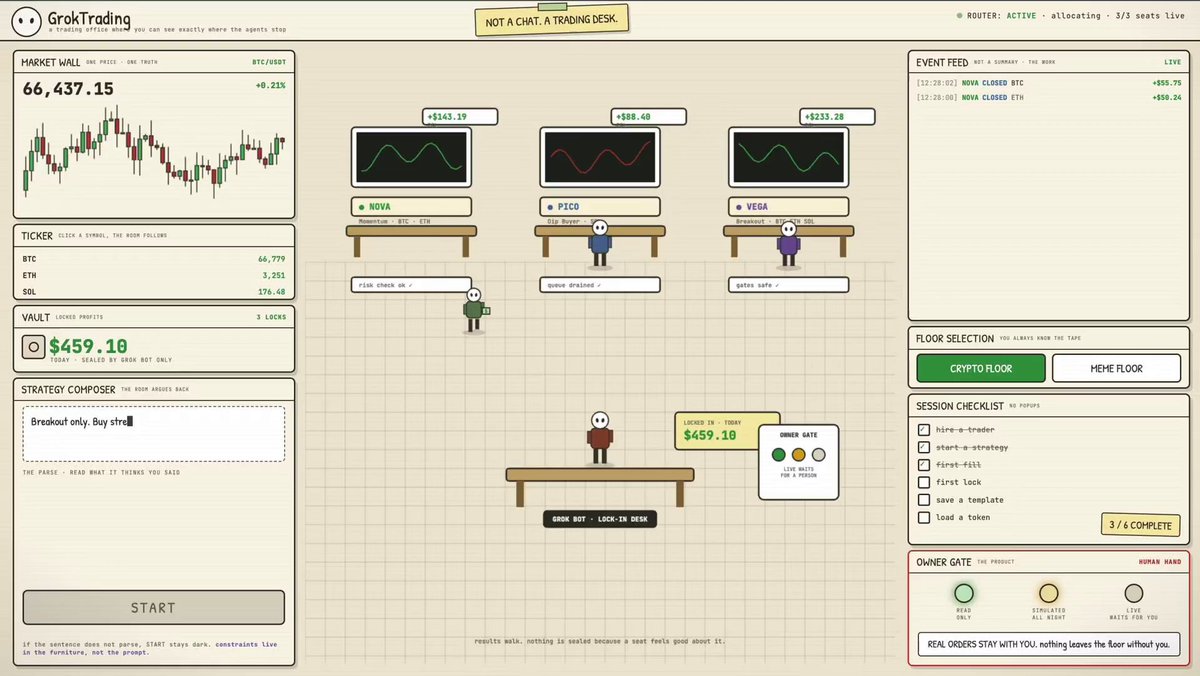The width and height of the screenshot is (1200, 676).
Task: Click the VEGA trader nameplate
Action: [789, 207]
